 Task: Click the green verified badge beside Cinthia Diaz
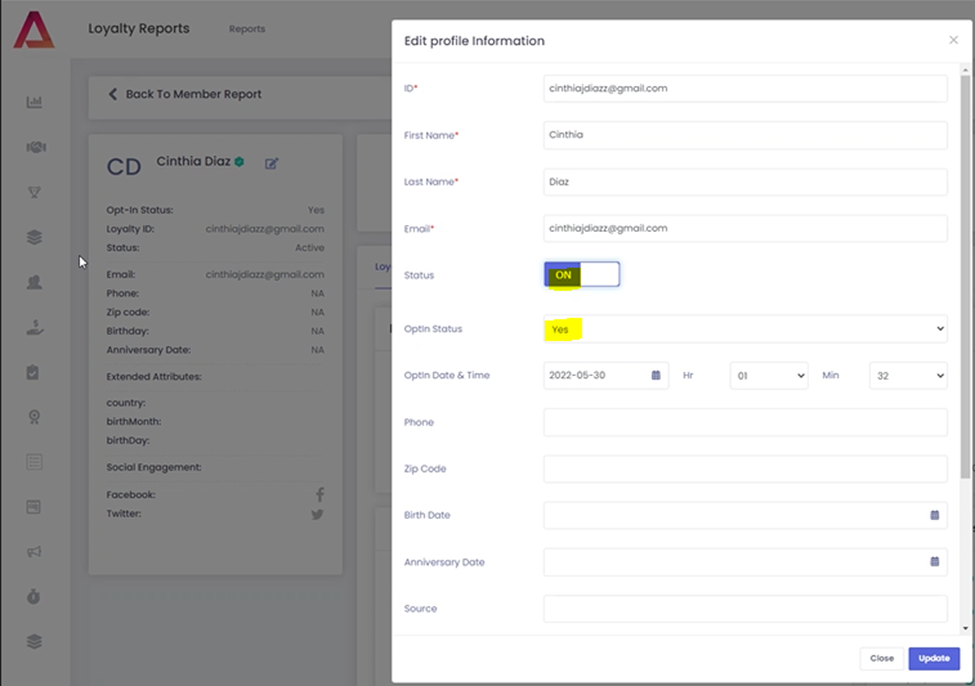239,162
